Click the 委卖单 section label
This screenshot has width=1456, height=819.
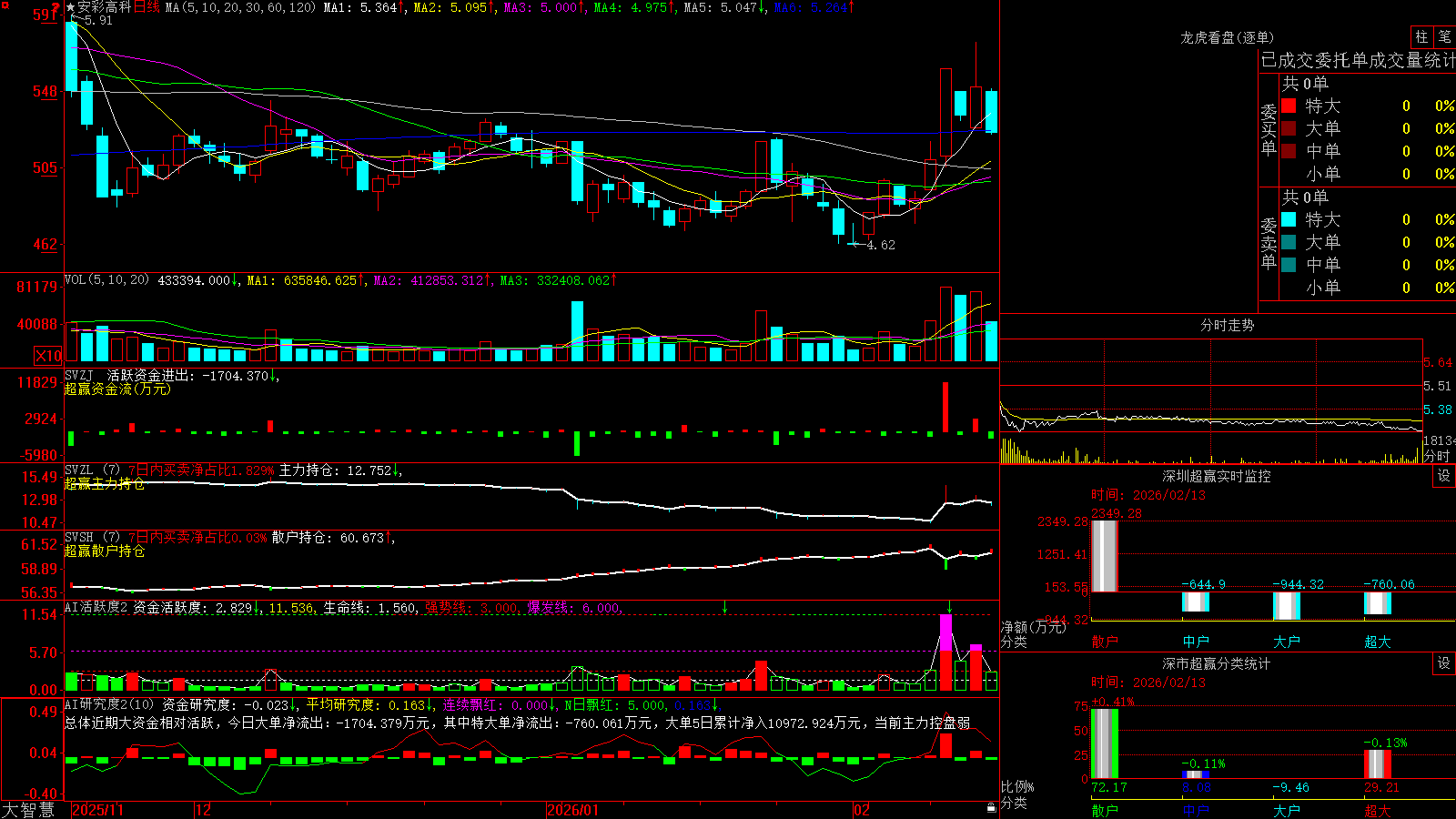pos(1269,243)
